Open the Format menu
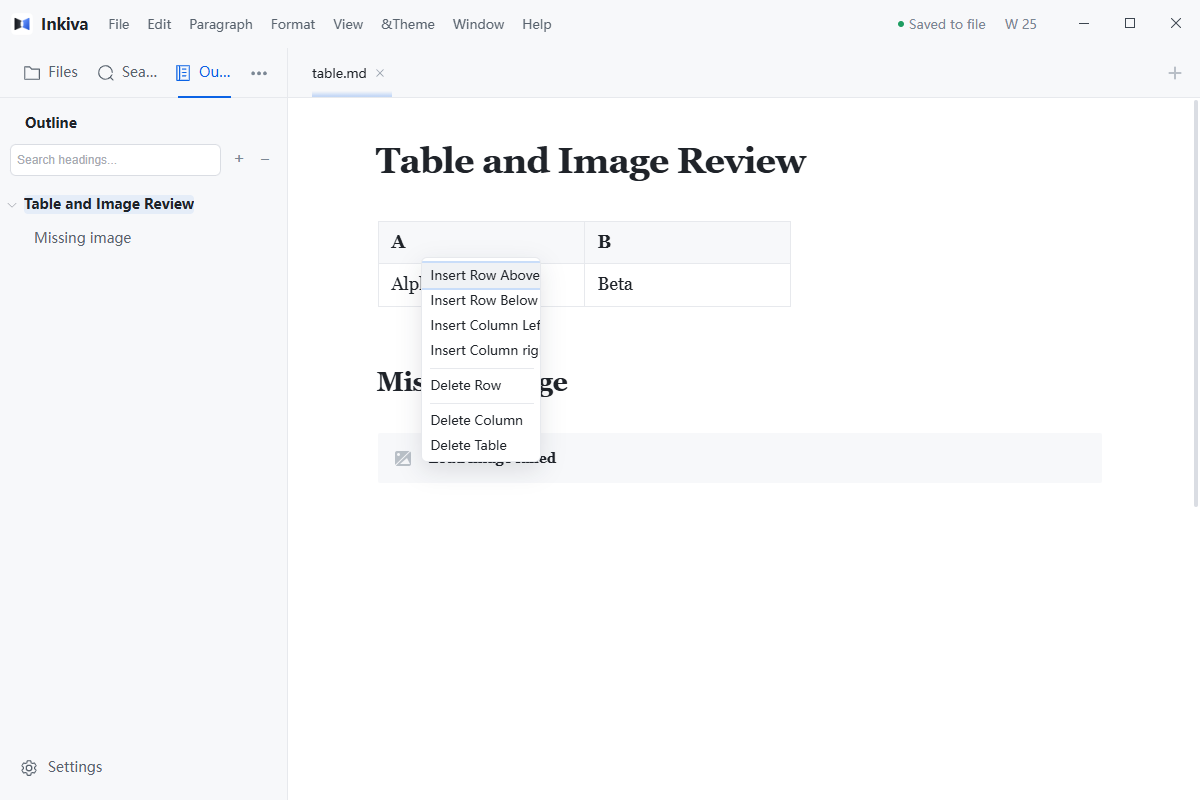The image size is (1200, 800). pyautogui.click(x=293, y=24)
